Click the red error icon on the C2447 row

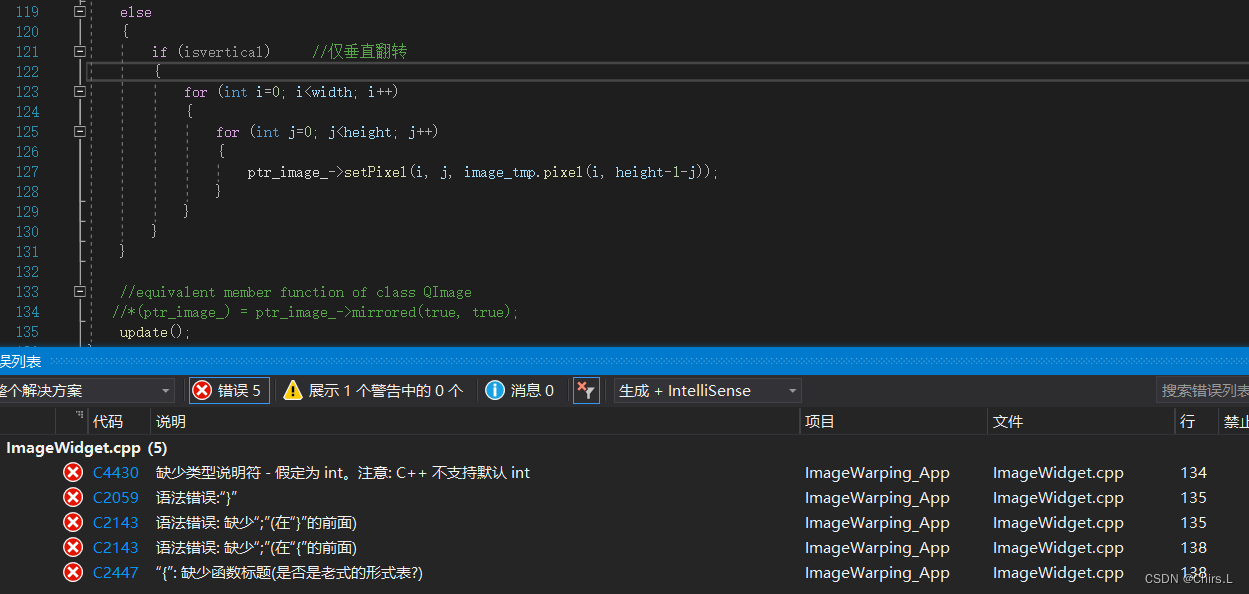[x=72, y=572]
